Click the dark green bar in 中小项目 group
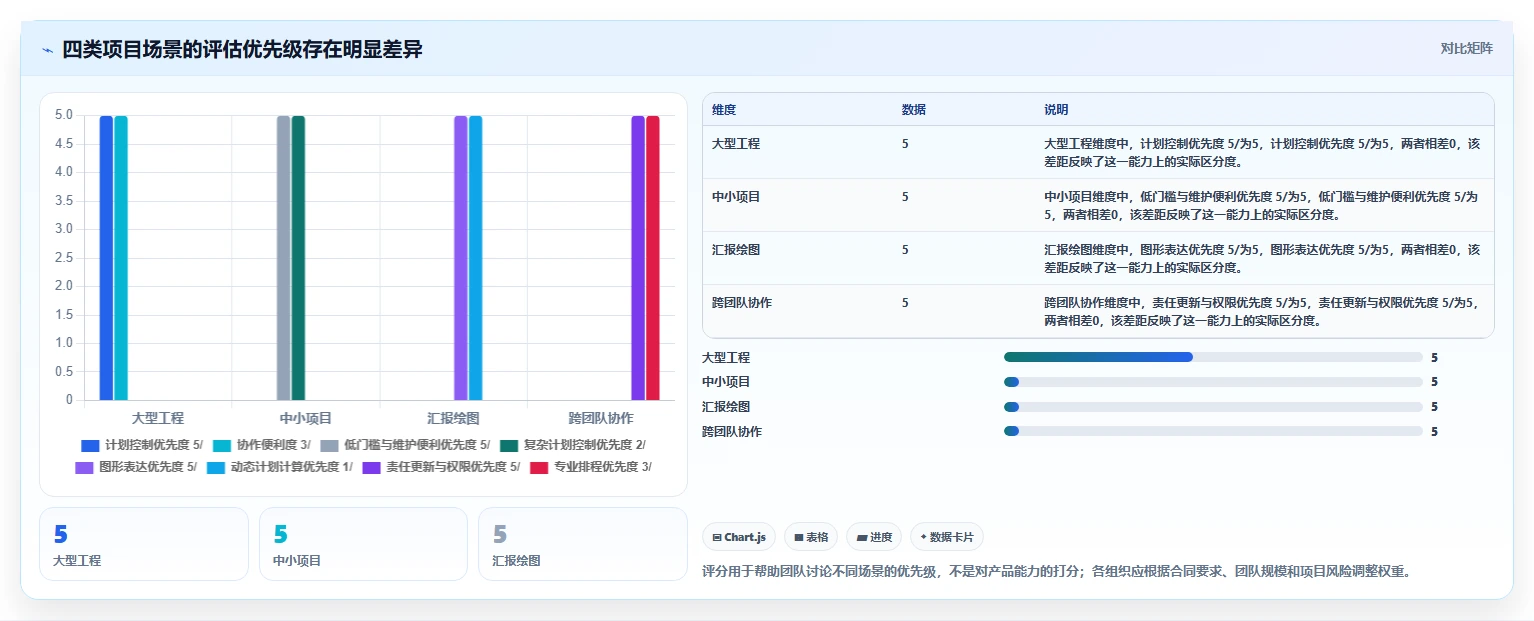The height and width of the screenshot is (621, 1534). coord(298,258)
